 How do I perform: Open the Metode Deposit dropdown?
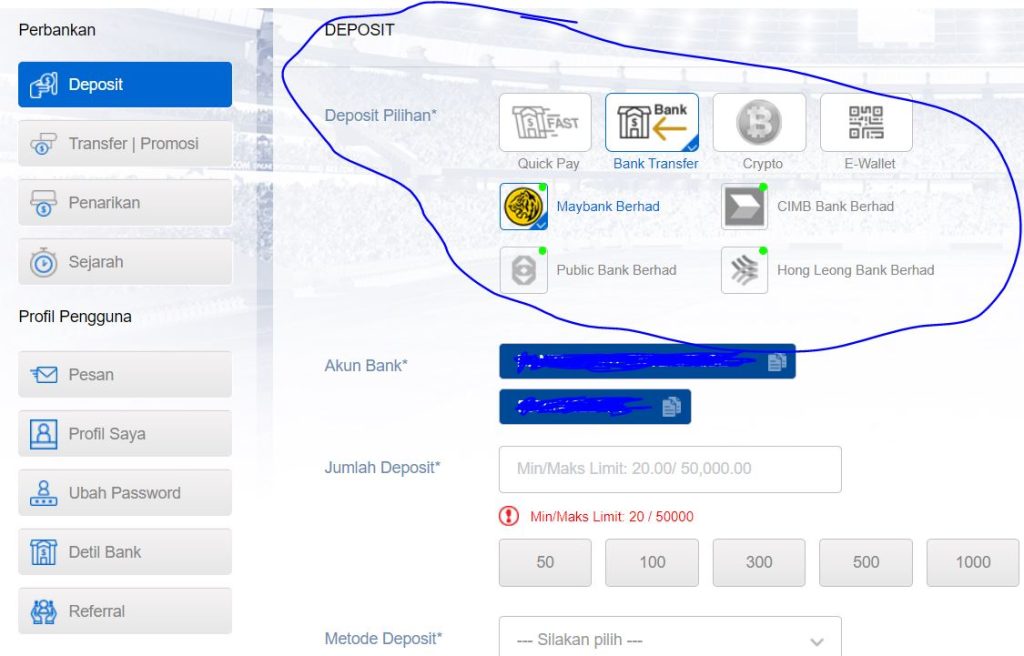pos(669,640)
